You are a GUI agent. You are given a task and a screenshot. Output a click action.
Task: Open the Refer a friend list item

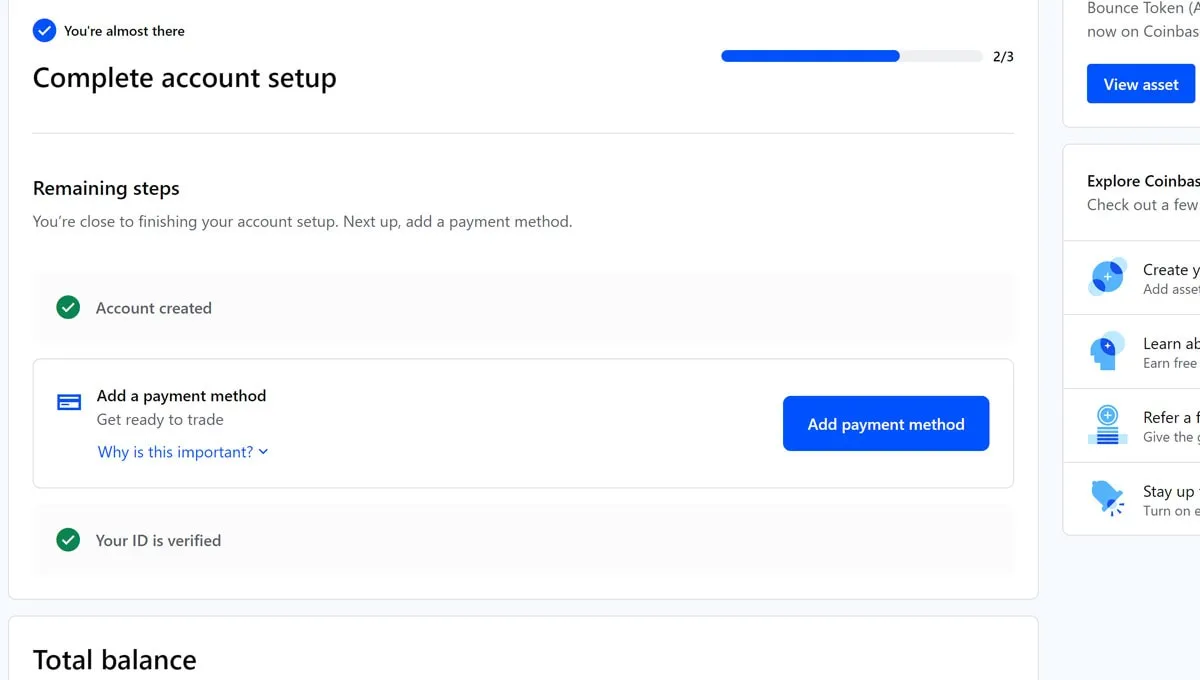1132,425
